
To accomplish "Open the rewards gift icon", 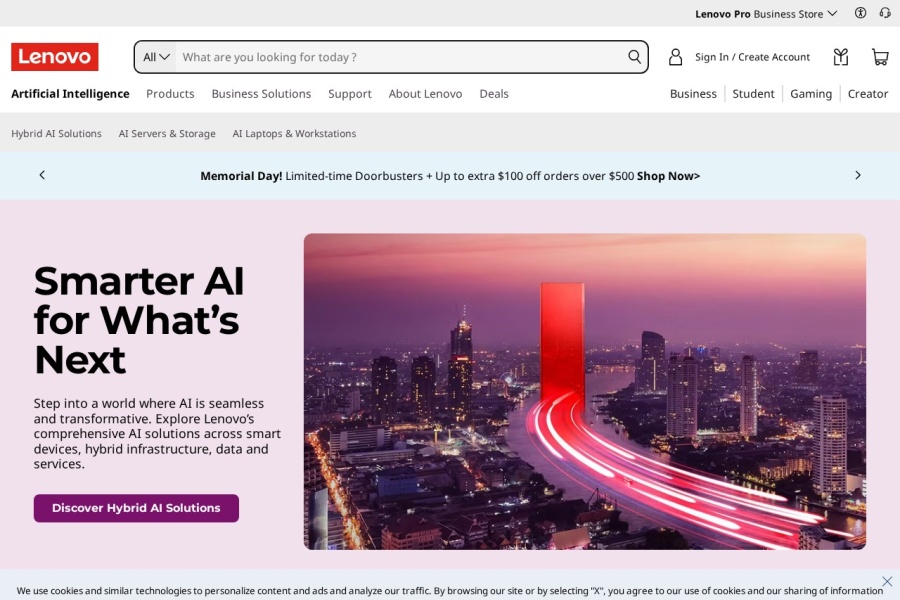I will coord(841,57).
